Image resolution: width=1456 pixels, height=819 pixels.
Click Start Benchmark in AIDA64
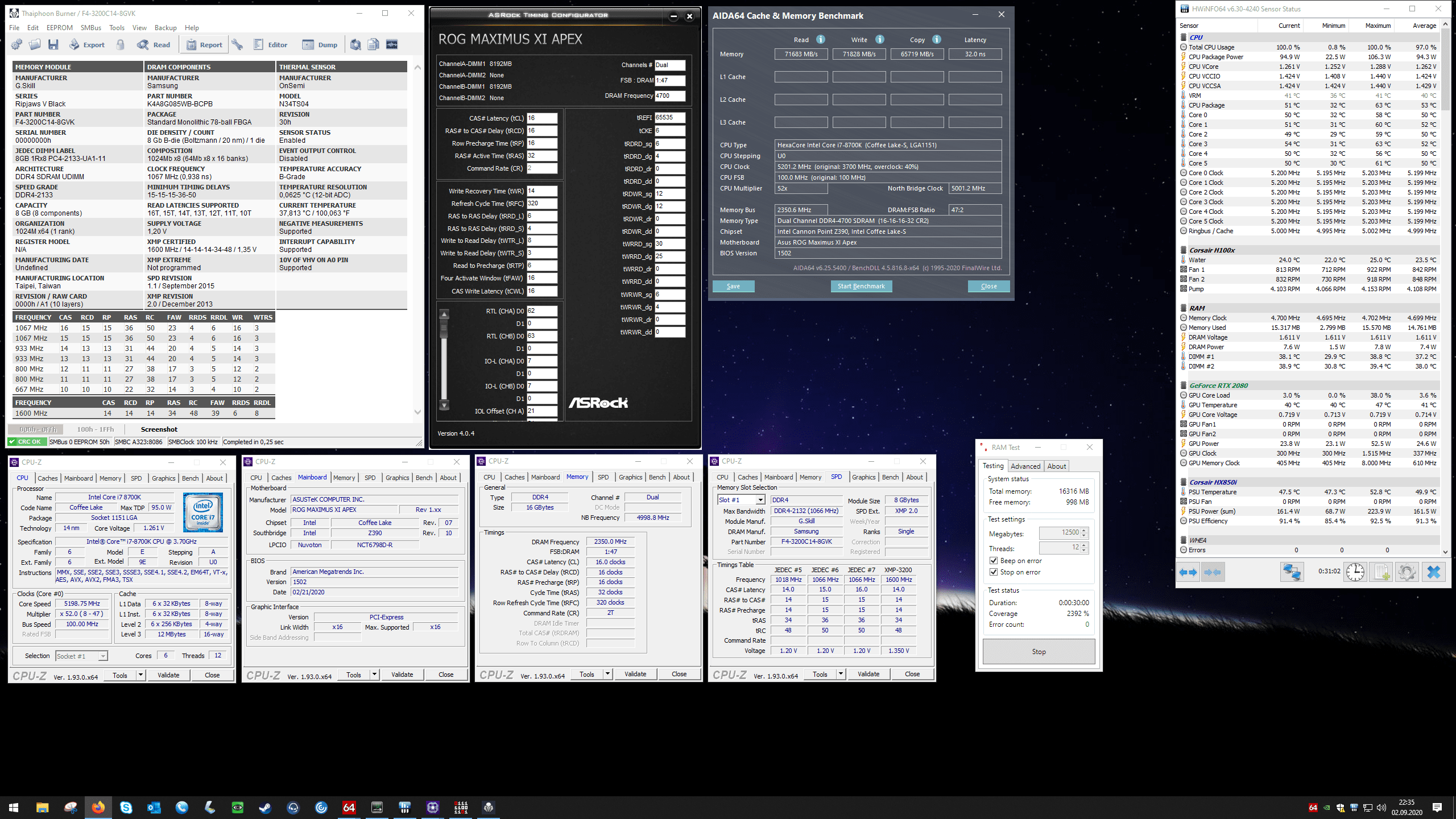pos(861,286)
